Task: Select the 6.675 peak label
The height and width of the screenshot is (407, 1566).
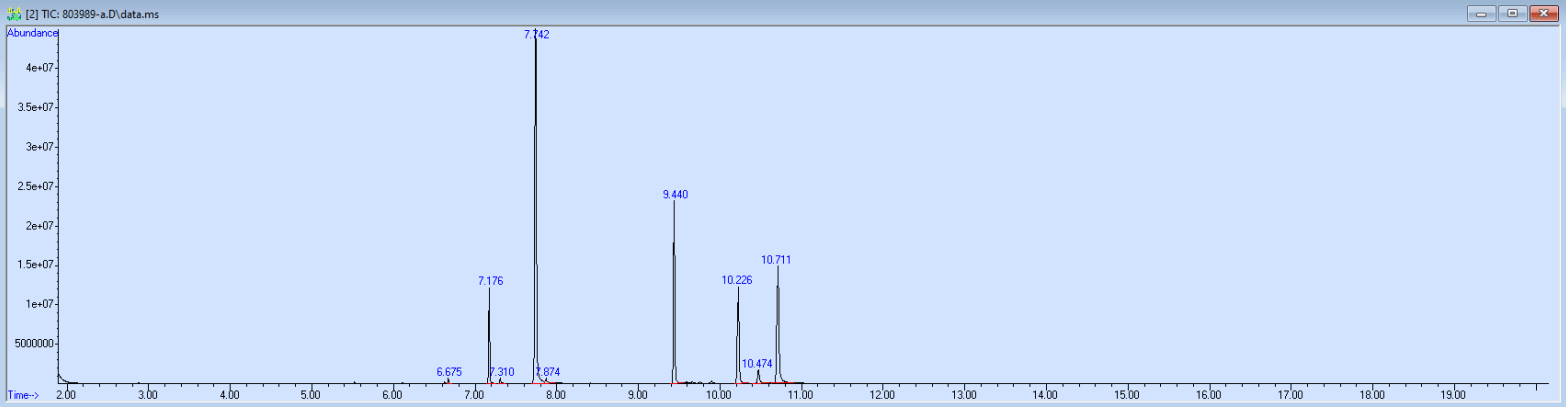Action: [449, 371]
